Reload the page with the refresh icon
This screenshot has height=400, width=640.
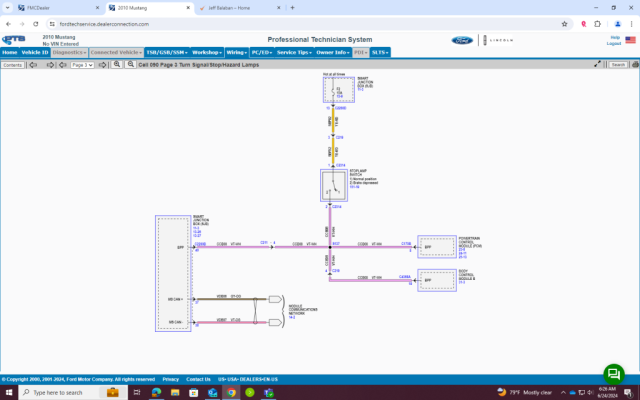pos(36,24)
